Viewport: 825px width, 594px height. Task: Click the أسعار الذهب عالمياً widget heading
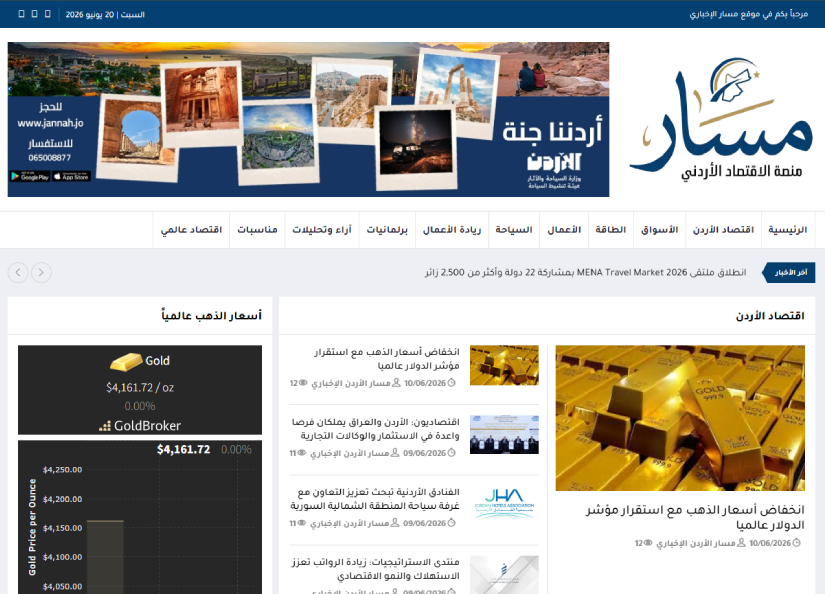point(212,316)
